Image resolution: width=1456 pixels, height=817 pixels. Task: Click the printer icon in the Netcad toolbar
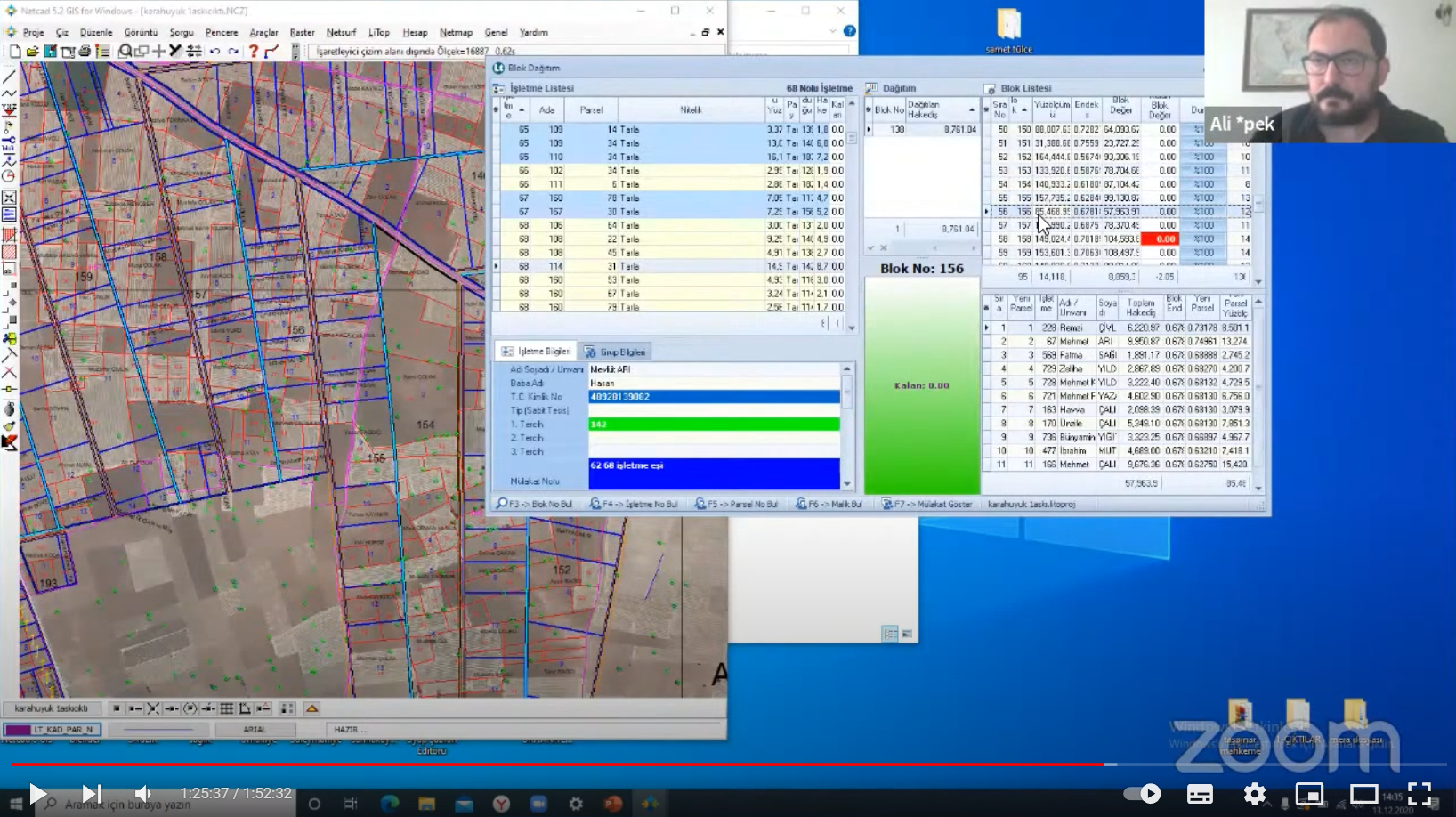tap(85, 52)
